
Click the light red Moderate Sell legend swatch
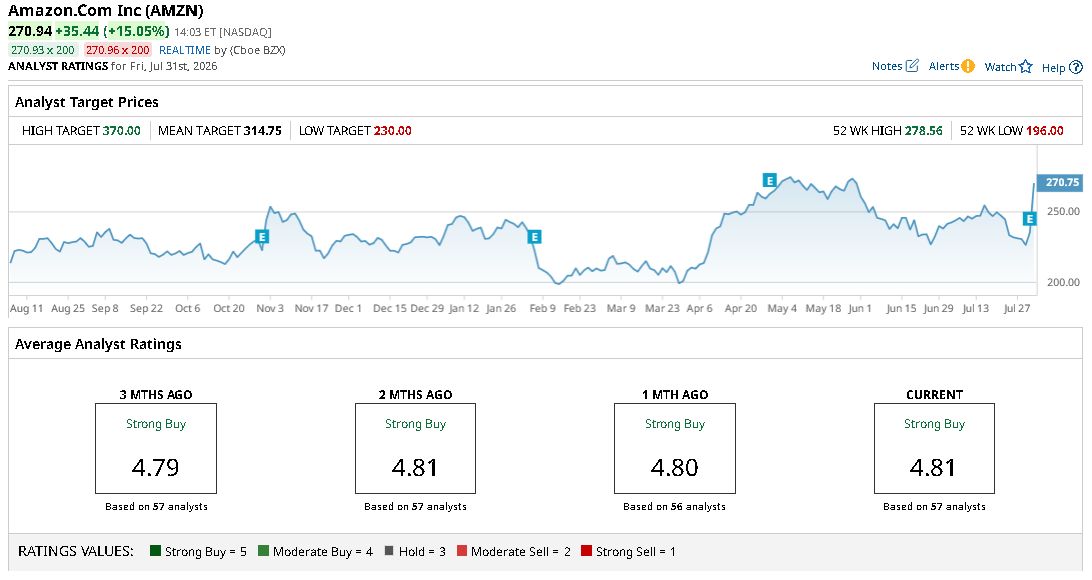[x=461, y=551]
